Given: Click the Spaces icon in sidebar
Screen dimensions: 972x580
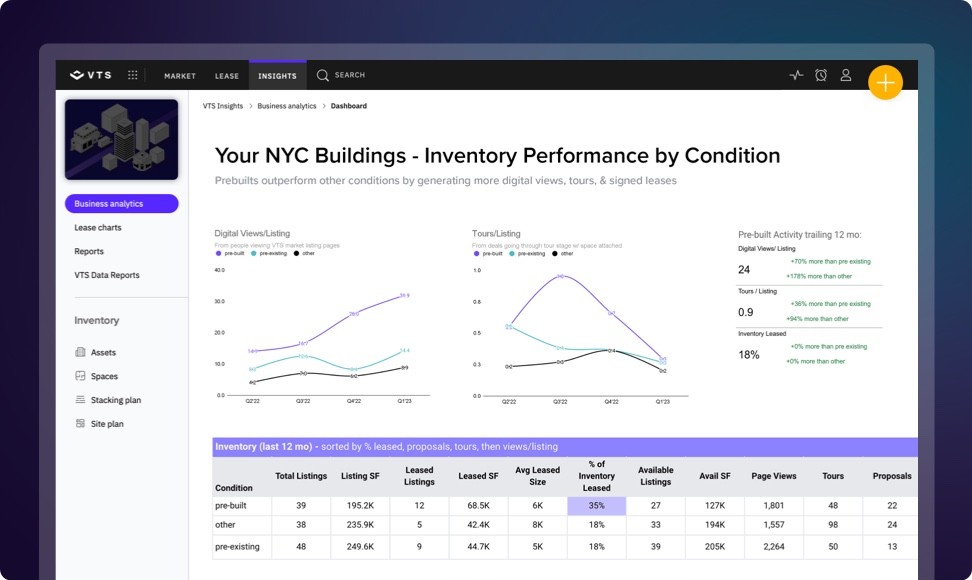Looking at the screenshot, I should click(x=81, y=376).
